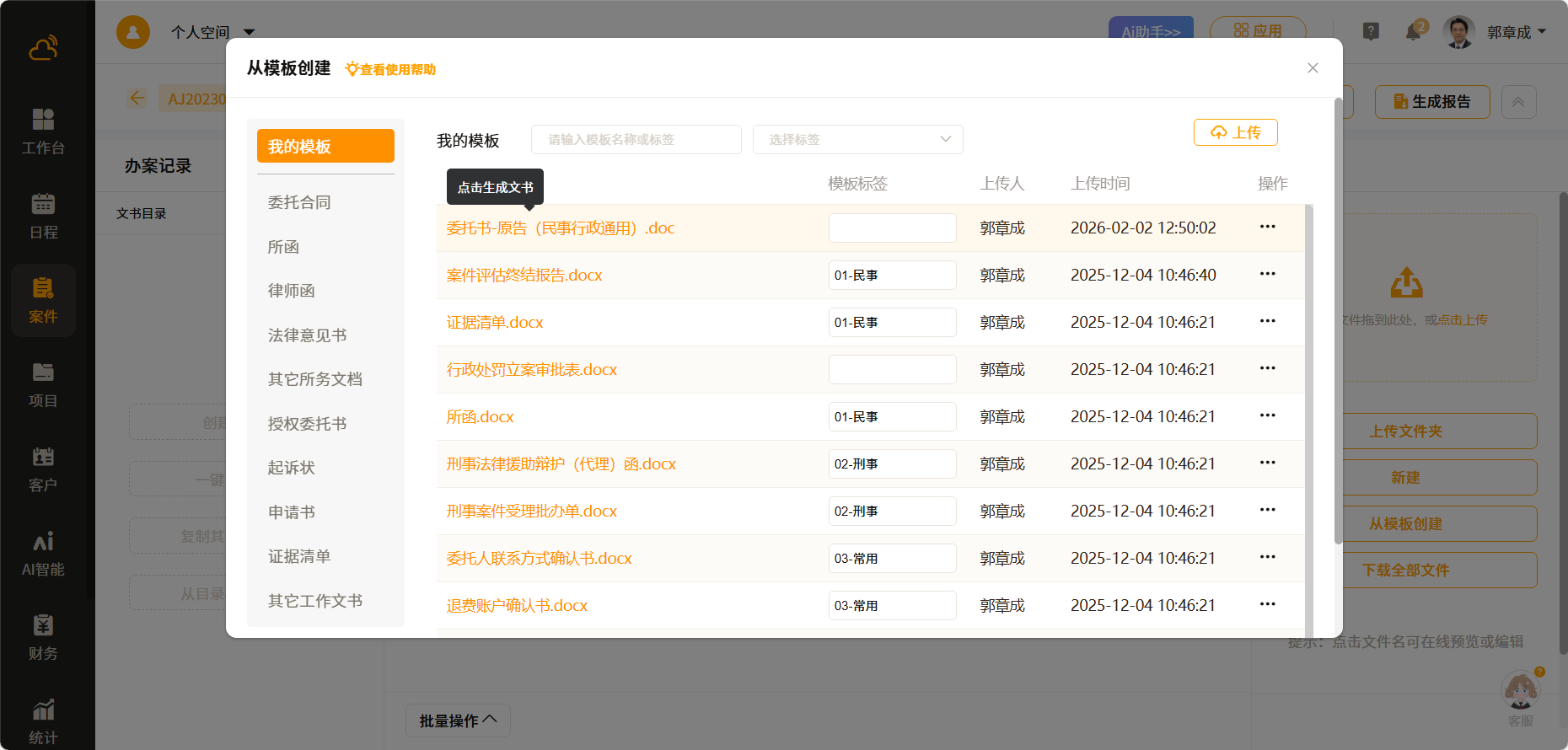
Task: Select the 我的模板 category tab
Action: click(x=325, y=147)
